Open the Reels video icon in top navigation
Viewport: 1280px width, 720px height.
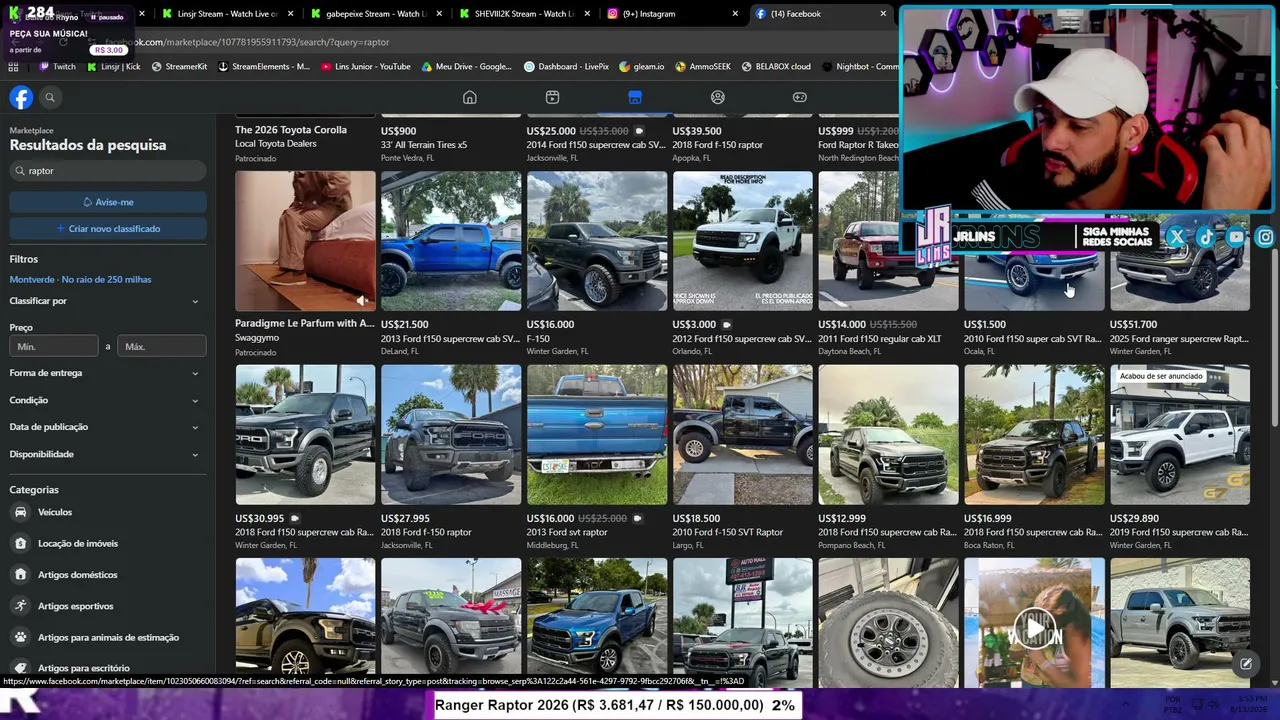(552, 97)
